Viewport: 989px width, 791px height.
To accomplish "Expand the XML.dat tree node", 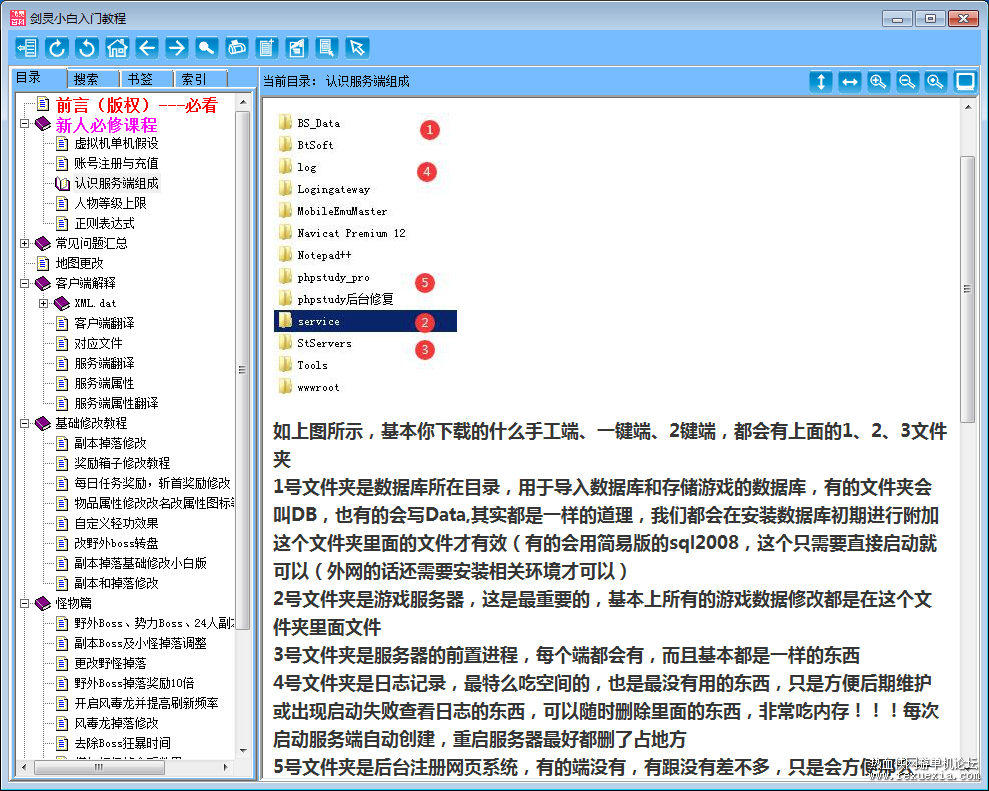I will tap(43, 303).
